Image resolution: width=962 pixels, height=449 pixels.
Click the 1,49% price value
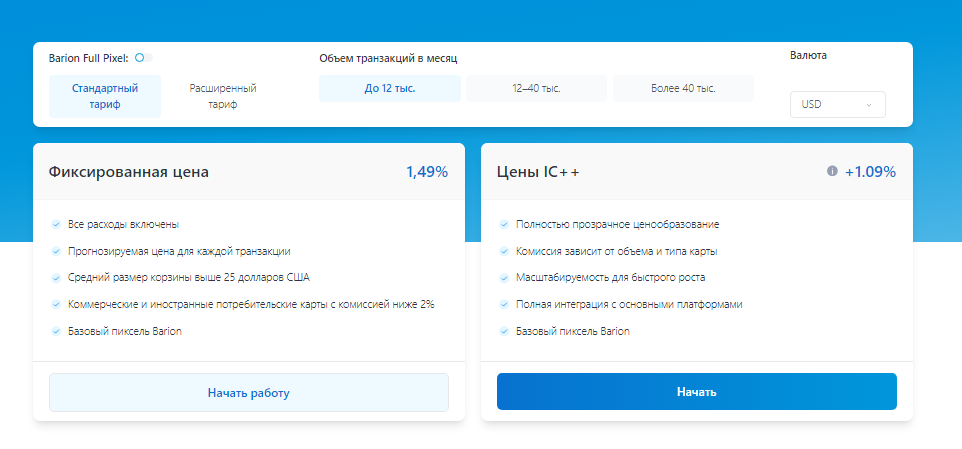tap(427, 172)
